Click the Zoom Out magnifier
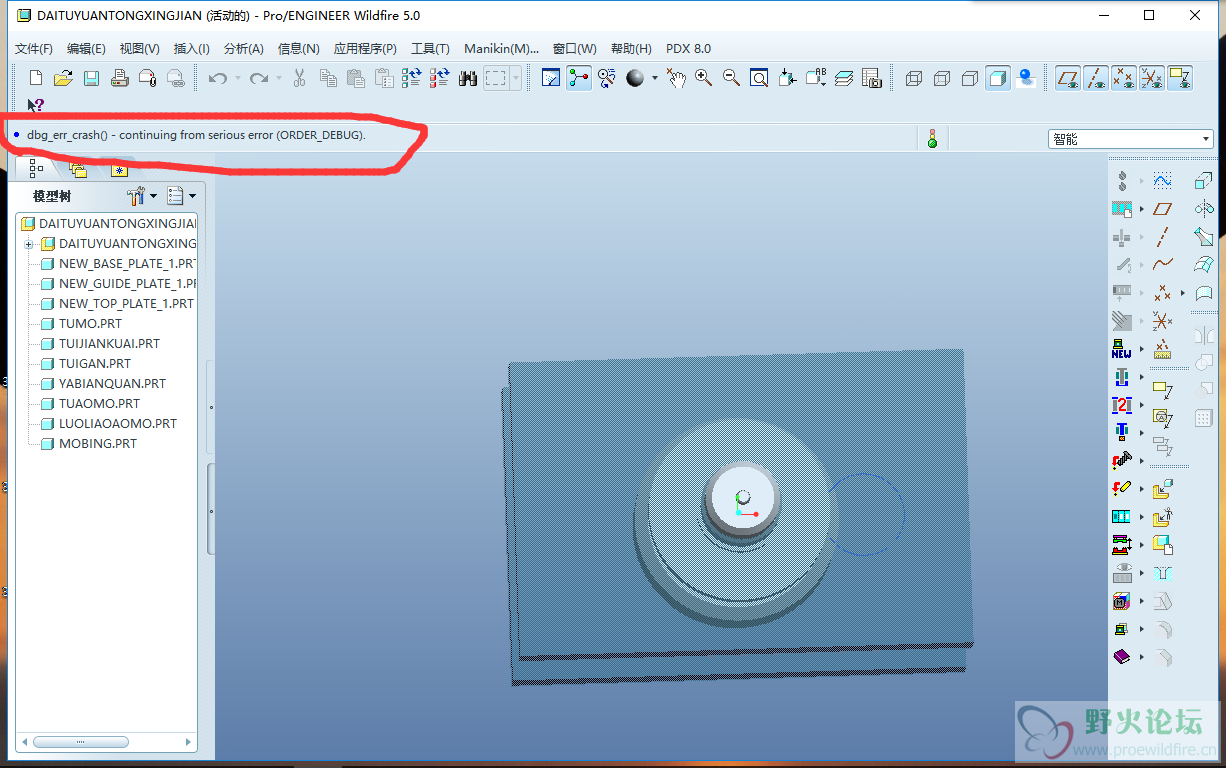 point(732,78)
